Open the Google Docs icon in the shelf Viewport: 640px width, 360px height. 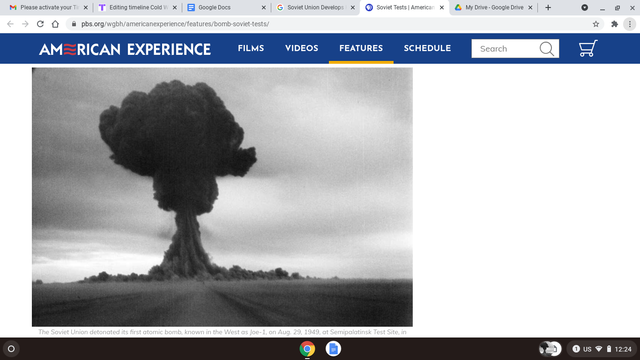pyautogui.click(x=333, y=349)
